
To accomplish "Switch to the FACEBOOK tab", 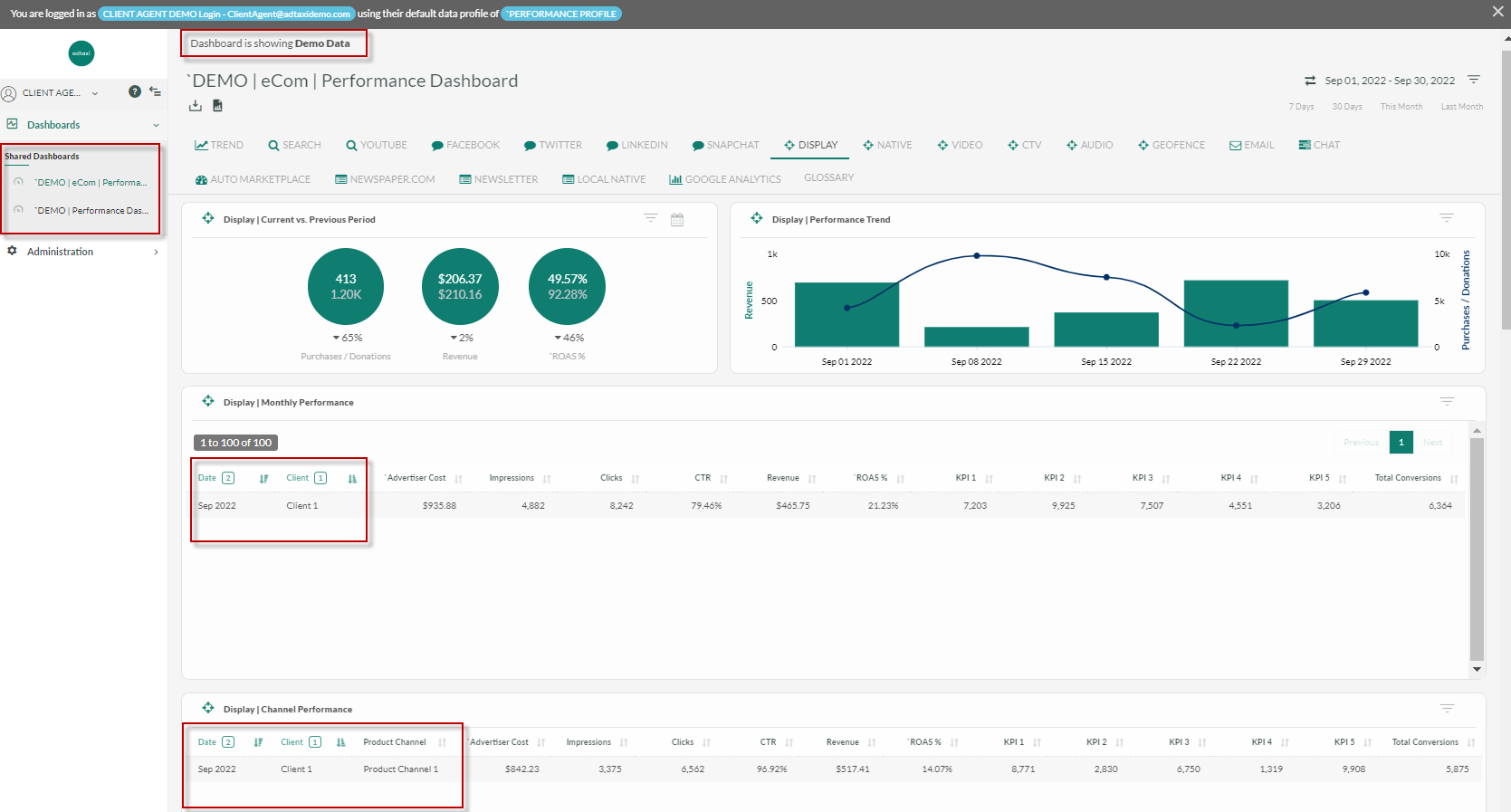I will 465,145.
